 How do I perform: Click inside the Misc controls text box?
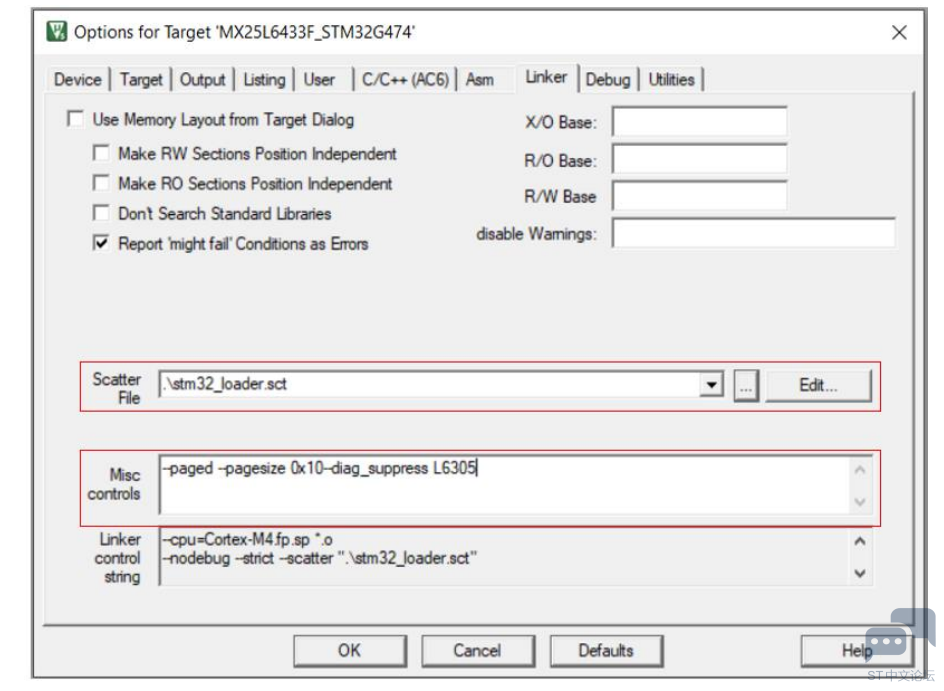pos(506,485)
